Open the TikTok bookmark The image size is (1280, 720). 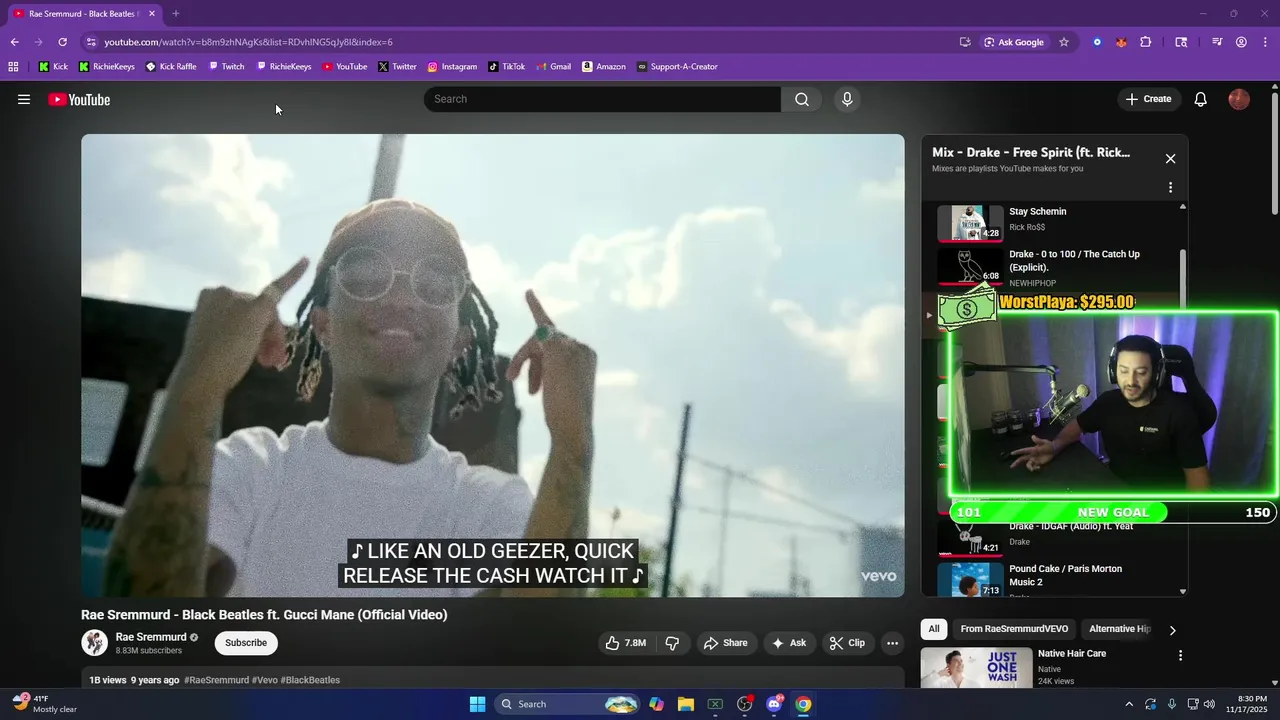[x=506, y=67]
